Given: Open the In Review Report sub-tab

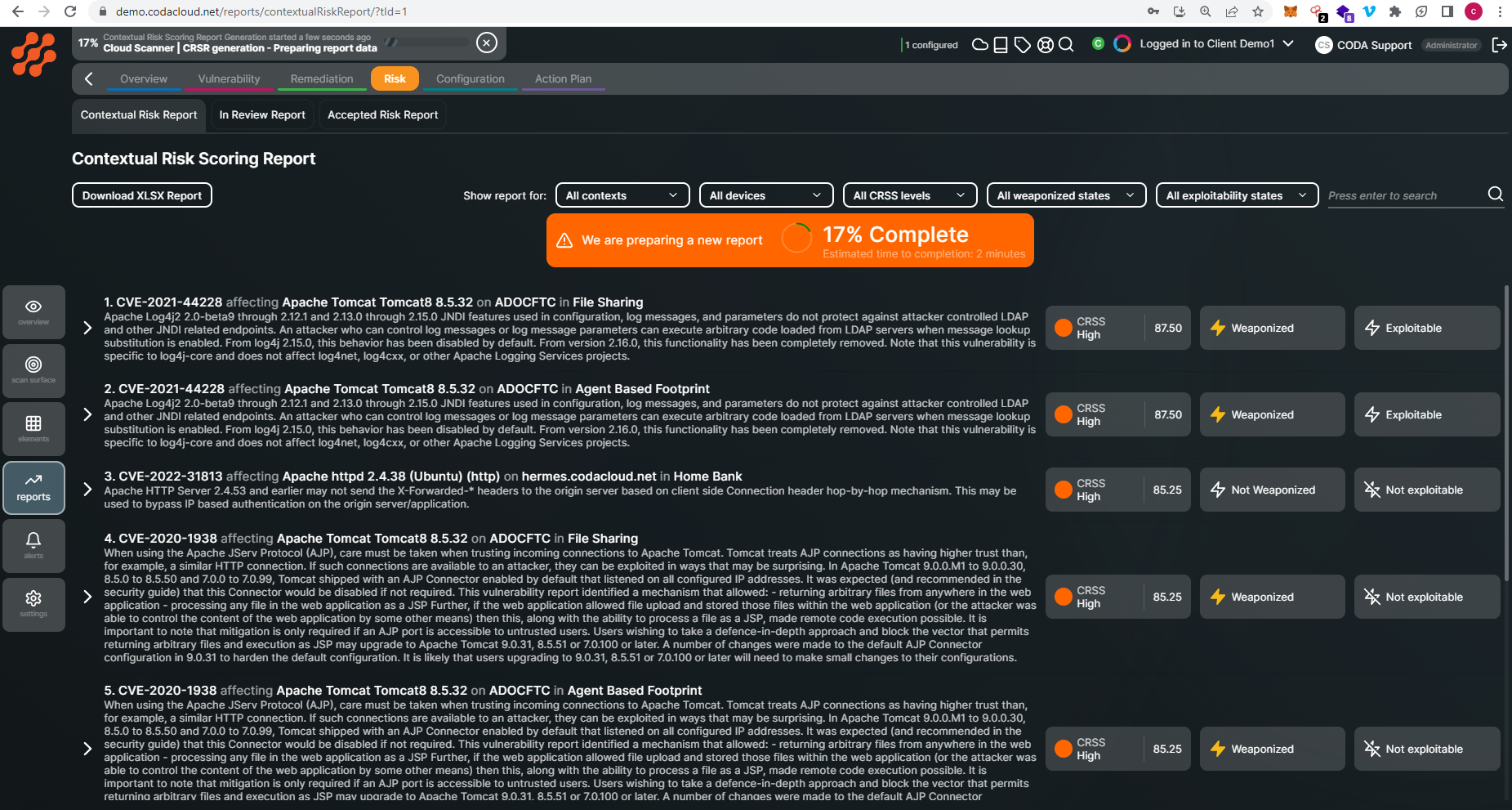Looking at the screenshot, I should coord(262,115).
